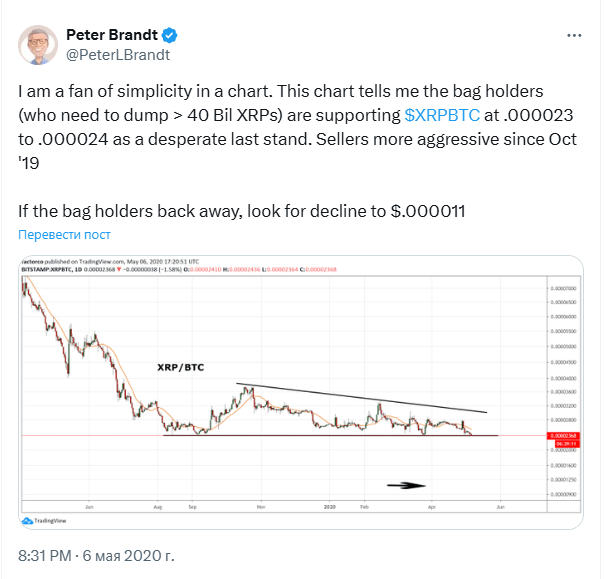This screenshot has height=579, width=604.
Task: Click the blue verified checkmark badge
Action: (169, 35)
